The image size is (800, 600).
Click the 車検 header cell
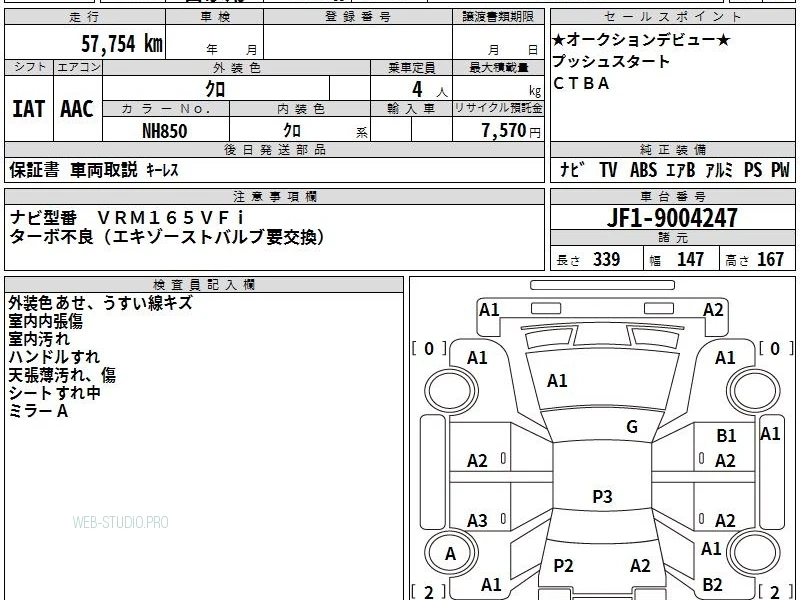(x=214, y=17)
